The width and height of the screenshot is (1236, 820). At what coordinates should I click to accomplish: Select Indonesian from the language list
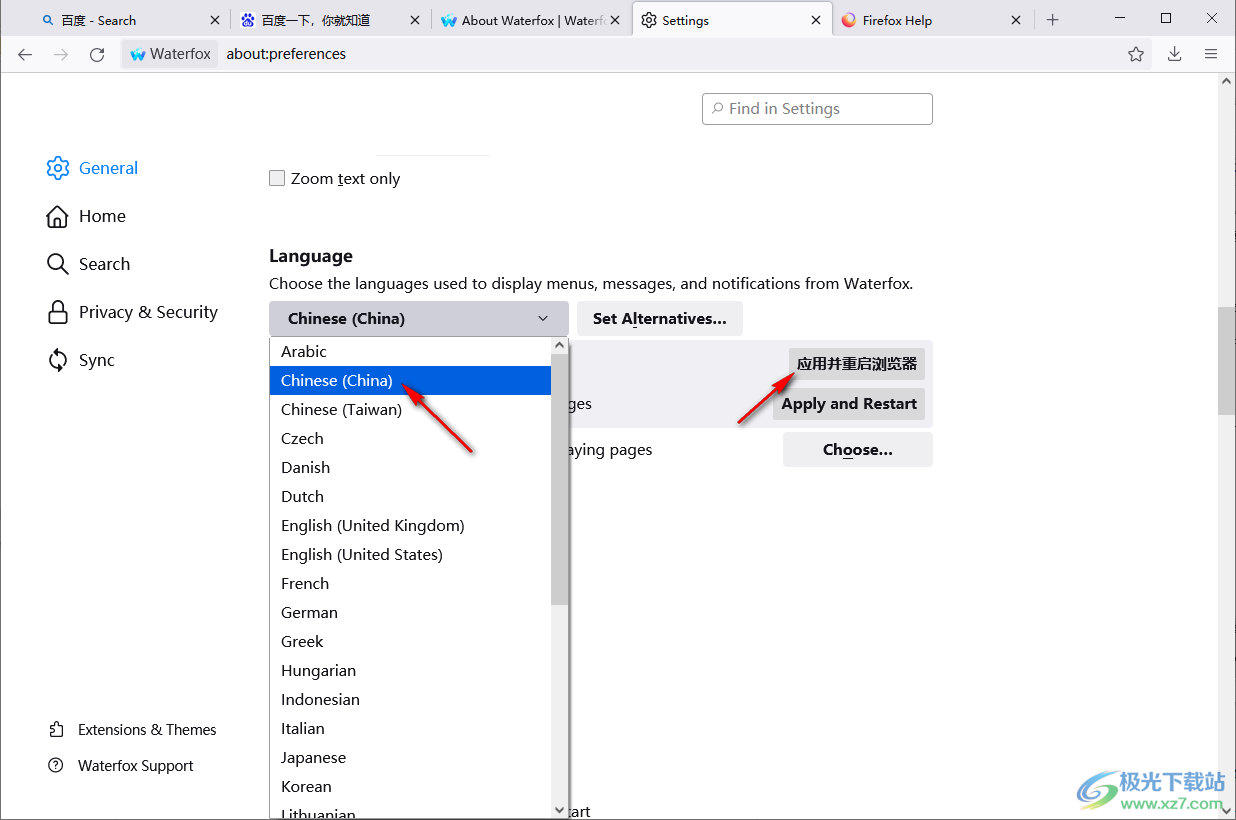[x=410, y=699]
